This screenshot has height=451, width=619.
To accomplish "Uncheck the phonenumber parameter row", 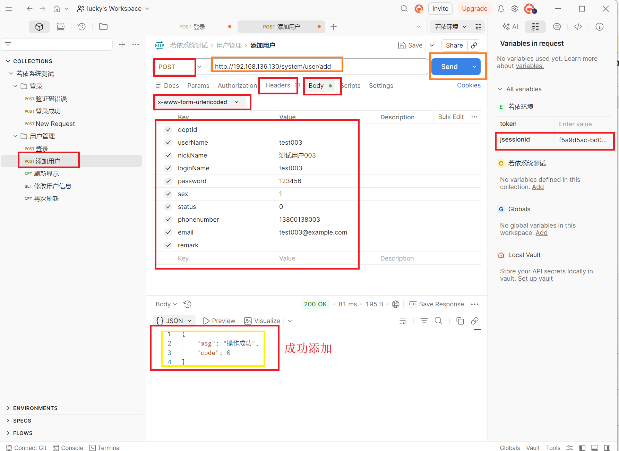I will (168, 220).
